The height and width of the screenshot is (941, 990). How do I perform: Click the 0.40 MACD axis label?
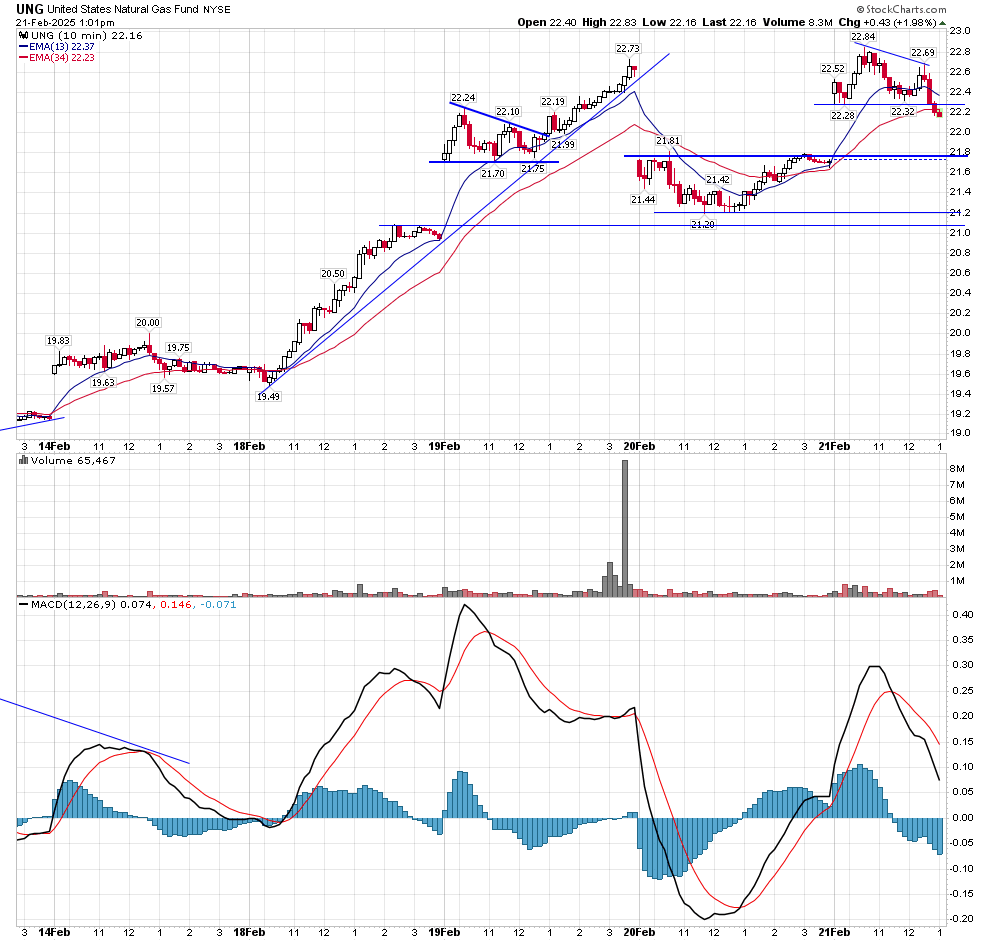click(963, 614)
